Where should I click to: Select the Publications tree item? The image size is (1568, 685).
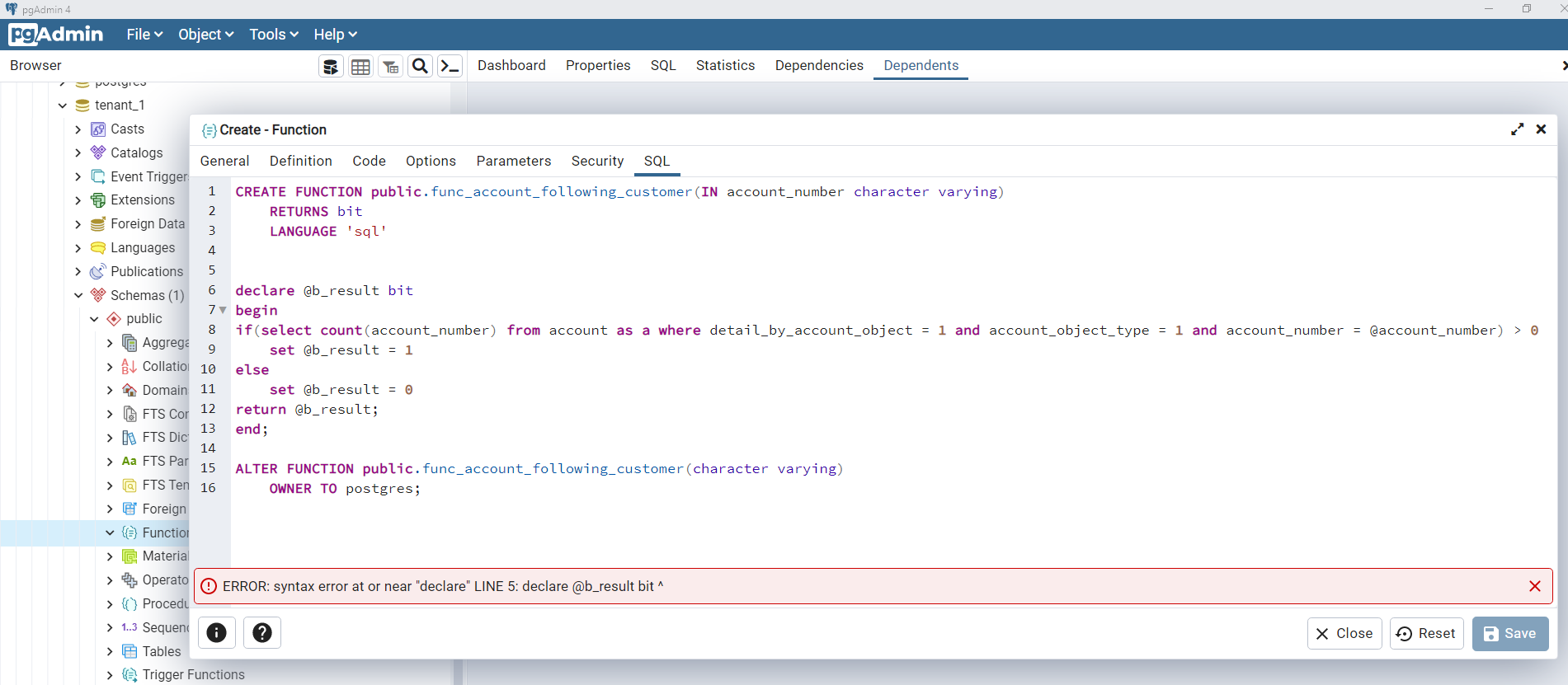coord(147,271)
